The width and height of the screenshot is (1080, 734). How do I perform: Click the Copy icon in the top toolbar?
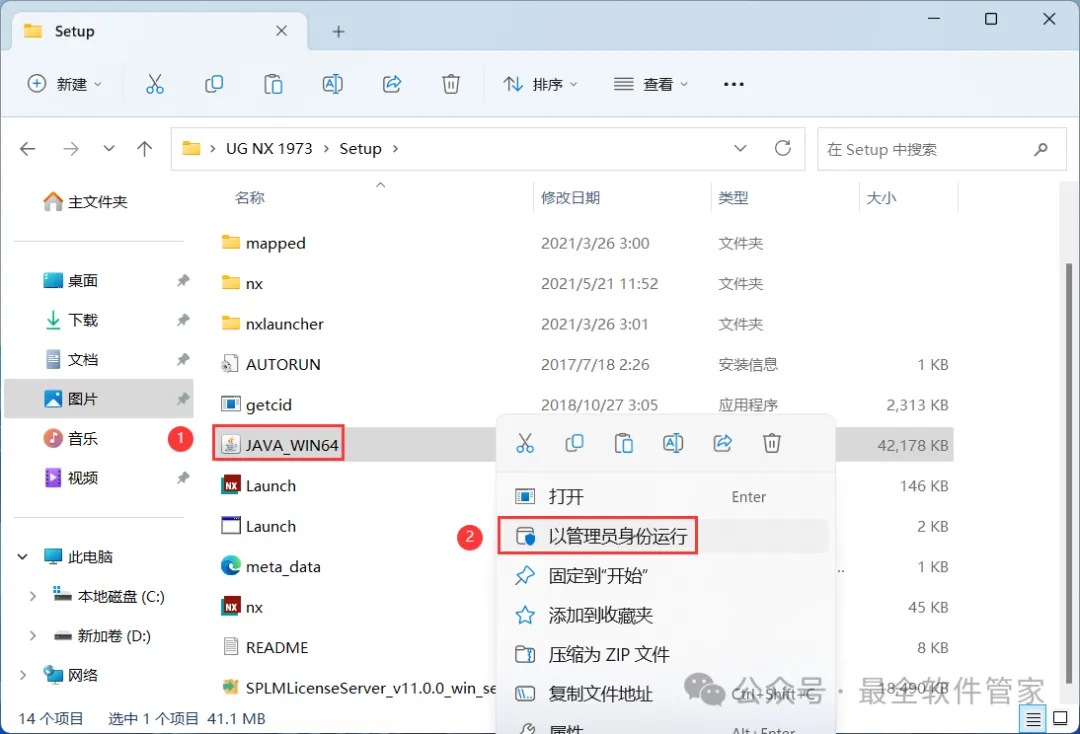(214, 84)
